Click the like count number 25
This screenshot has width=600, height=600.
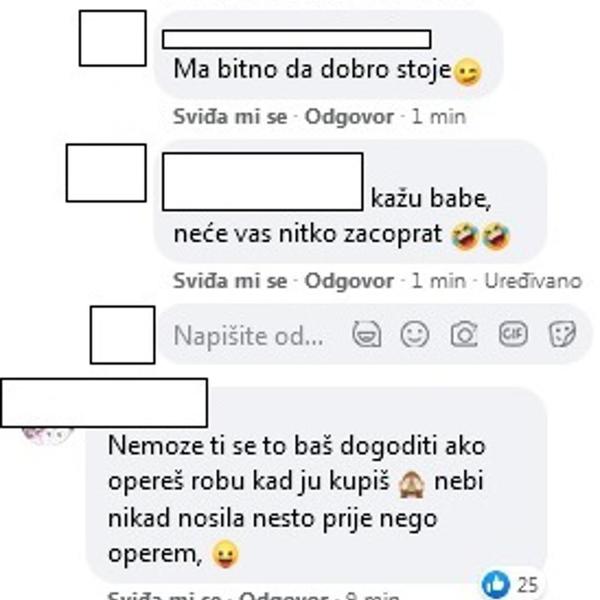pos(528,585)
